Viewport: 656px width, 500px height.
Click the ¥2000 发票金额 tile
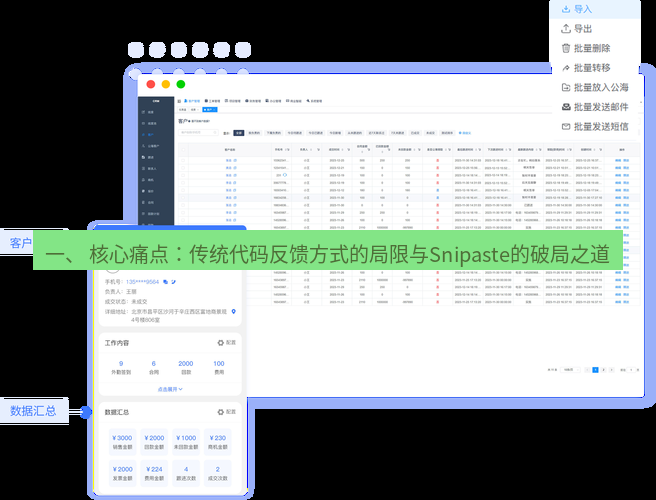click(122, 473)
